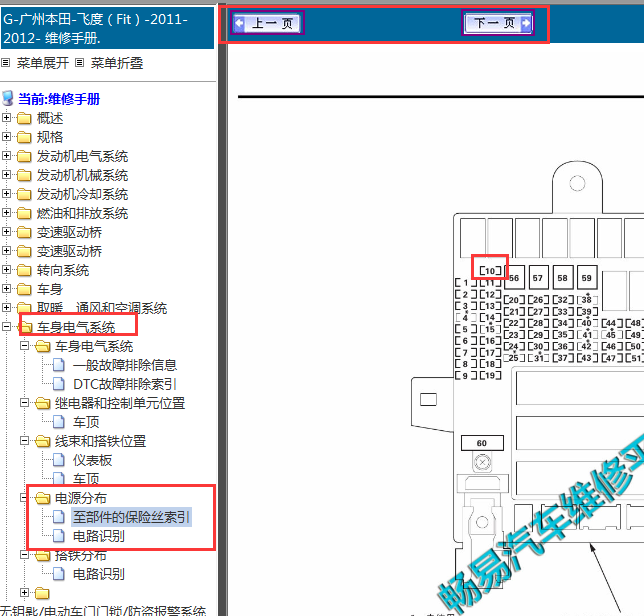Open the 仪表板 page
This screenshot has height=616, width=644.
[92, 460]
